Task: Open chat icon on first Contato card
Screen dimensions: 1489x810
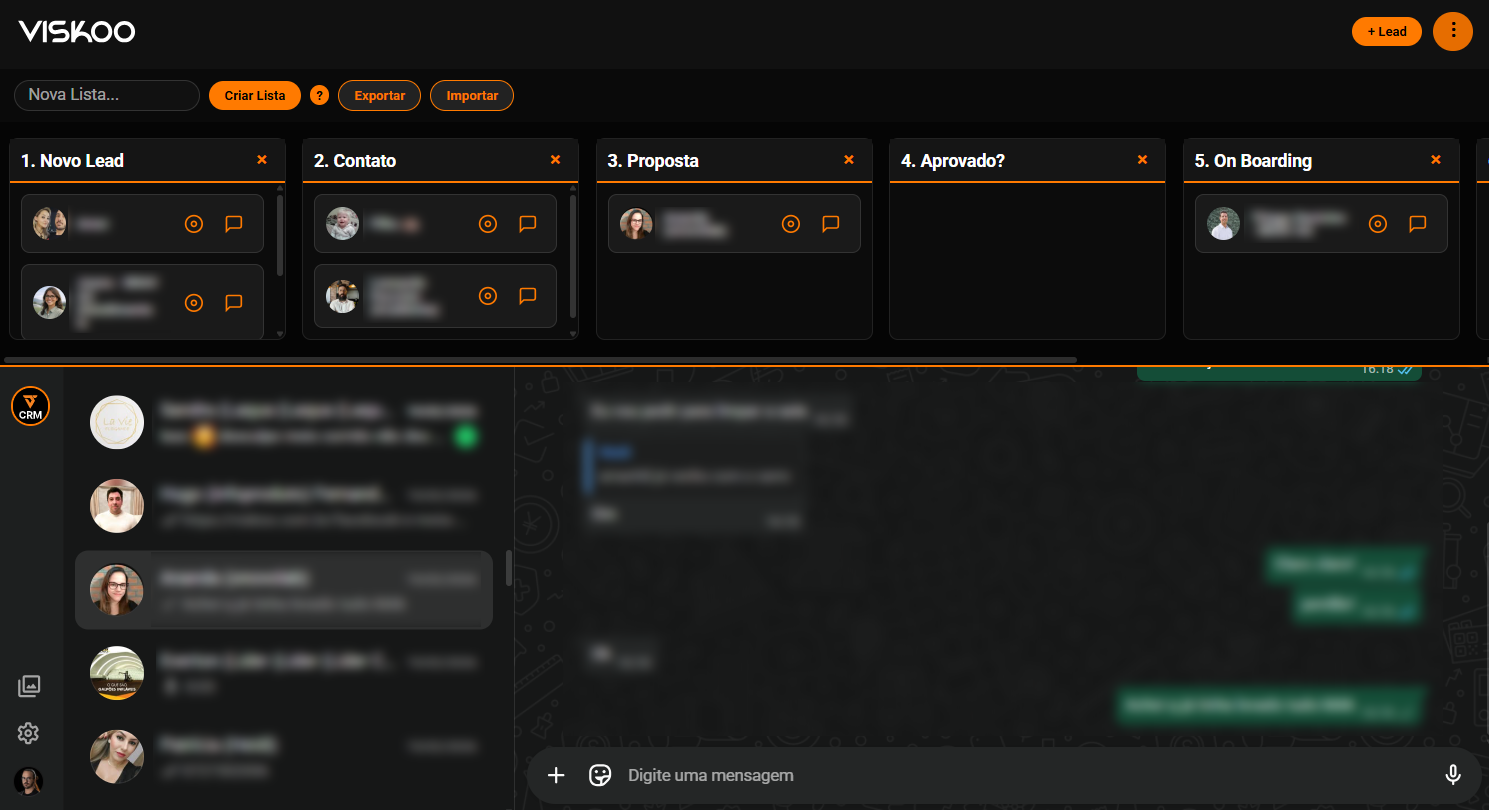Action: coord(528,224)
